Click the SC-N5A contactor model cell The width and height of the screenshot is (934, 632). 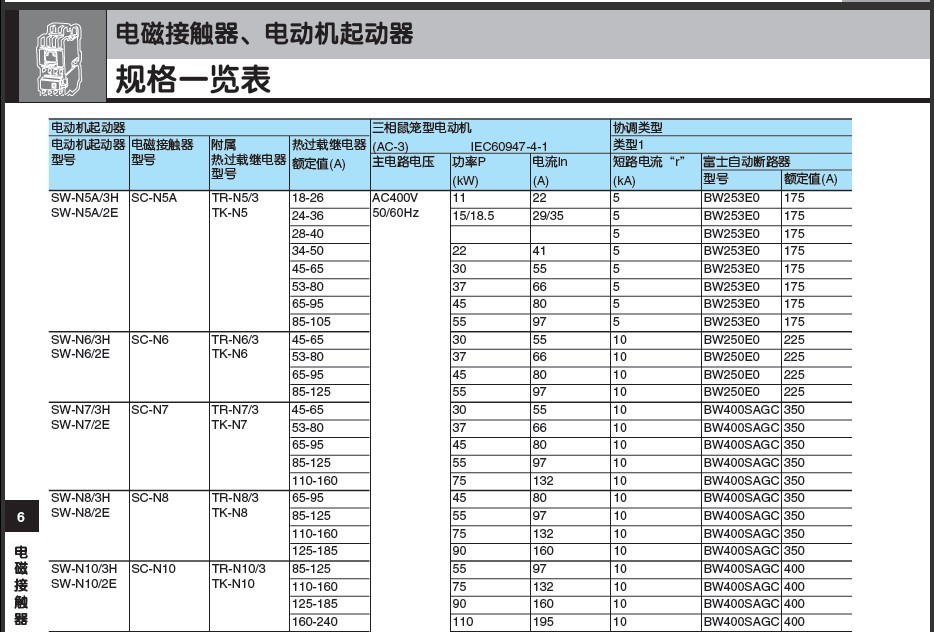point(154,198)
